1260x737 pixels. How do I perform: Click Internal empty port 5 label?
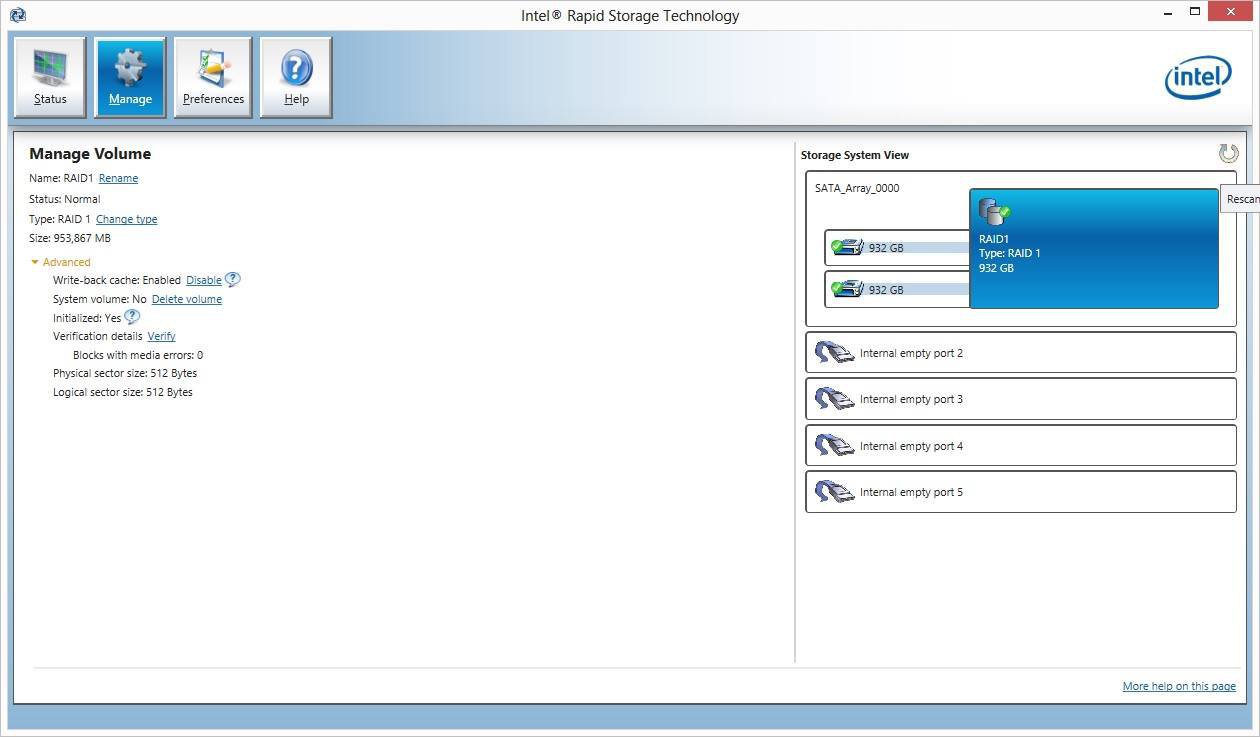point(911,492)
